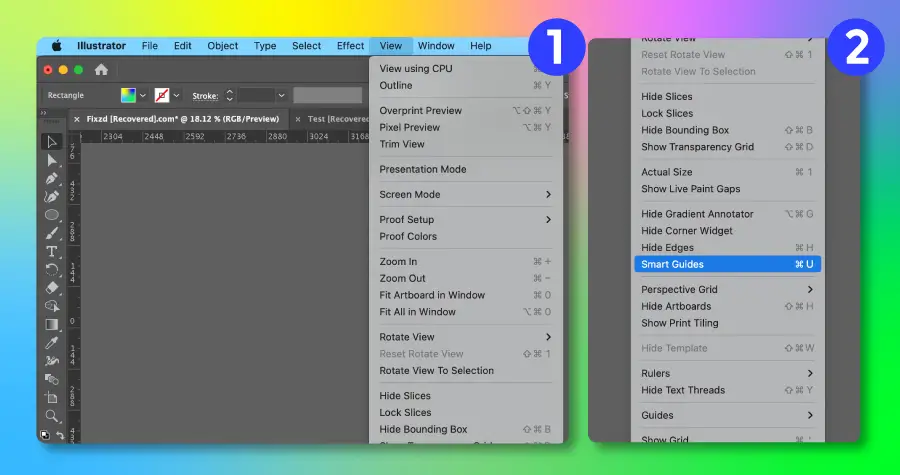Screen dimensions: 900x475
Task: Toggle Smart Guides in the View menu
Action: (727, 264)
